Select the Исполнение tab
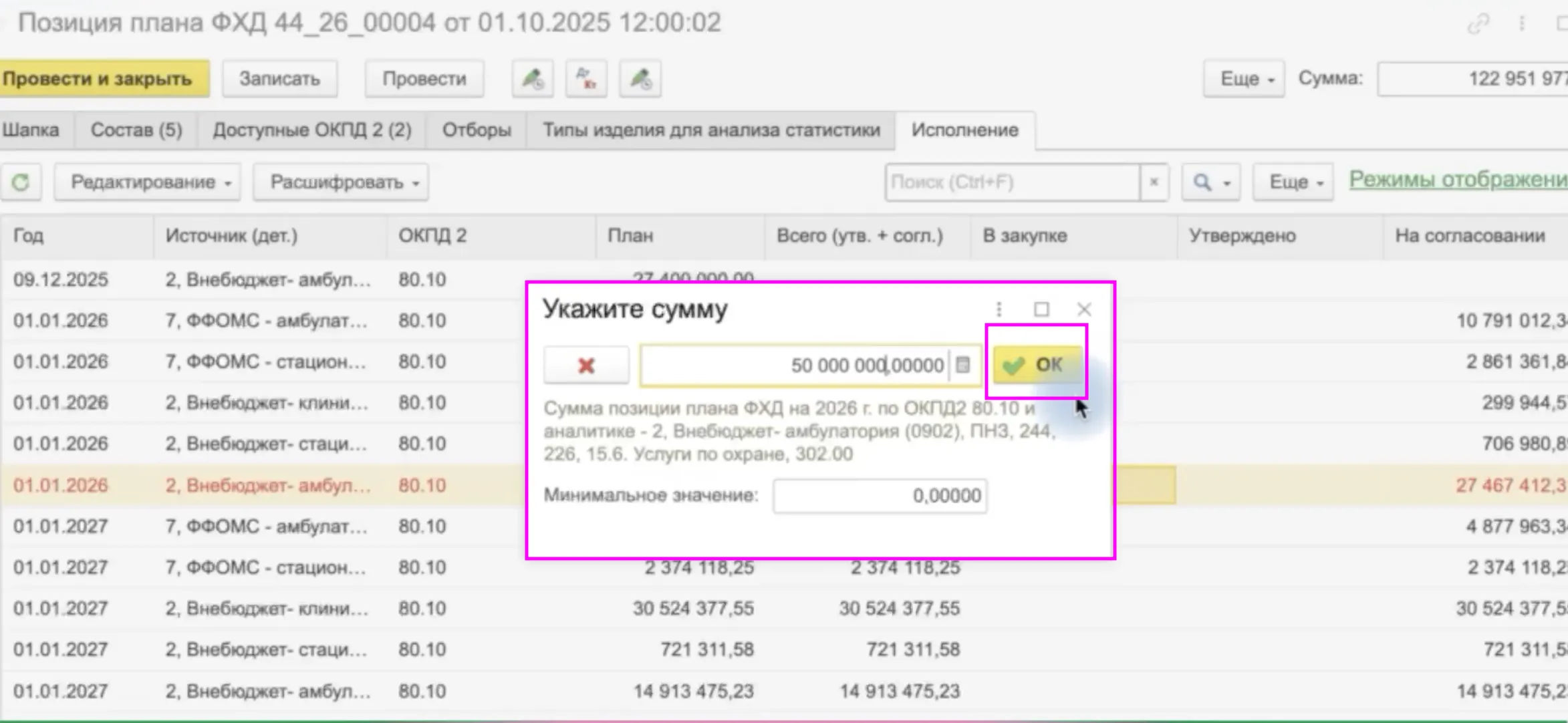 pos(965,130)
